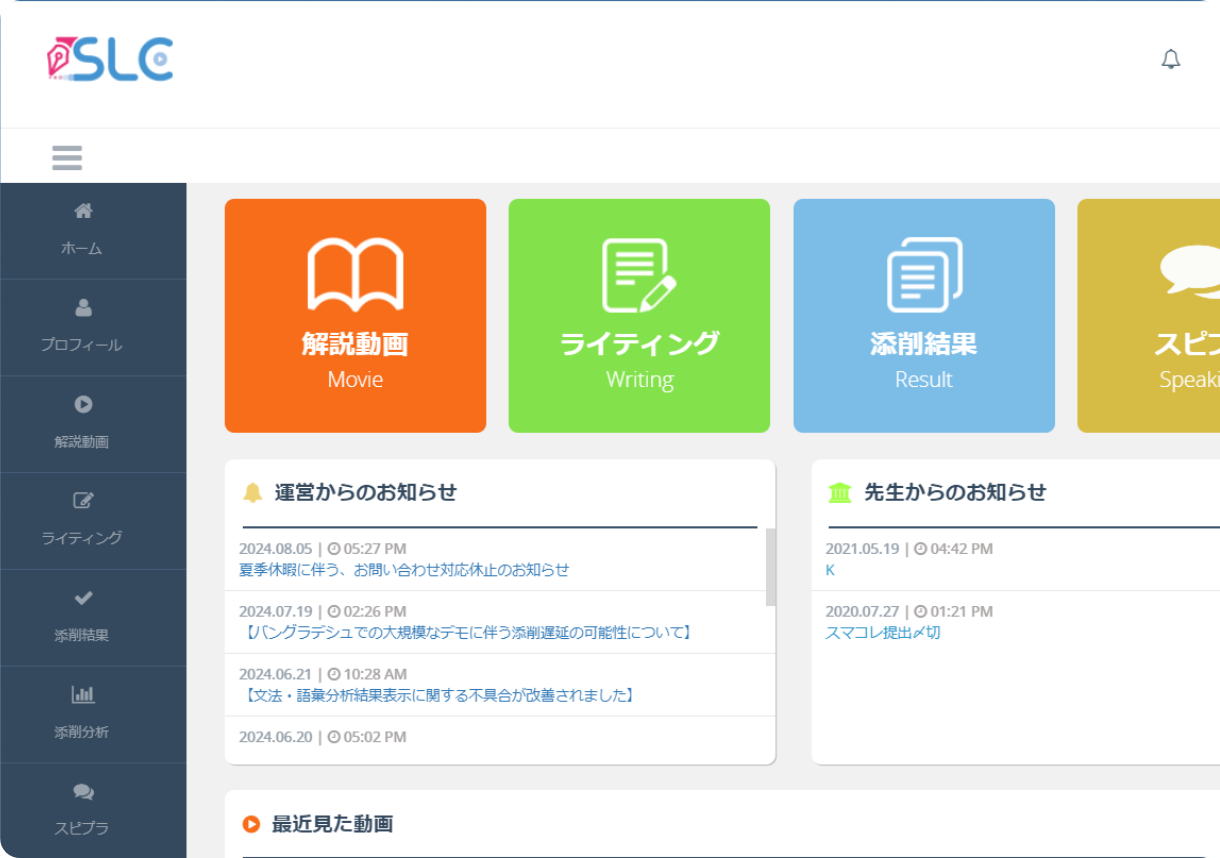Open teacher notice titled K

tap(830, 570)
